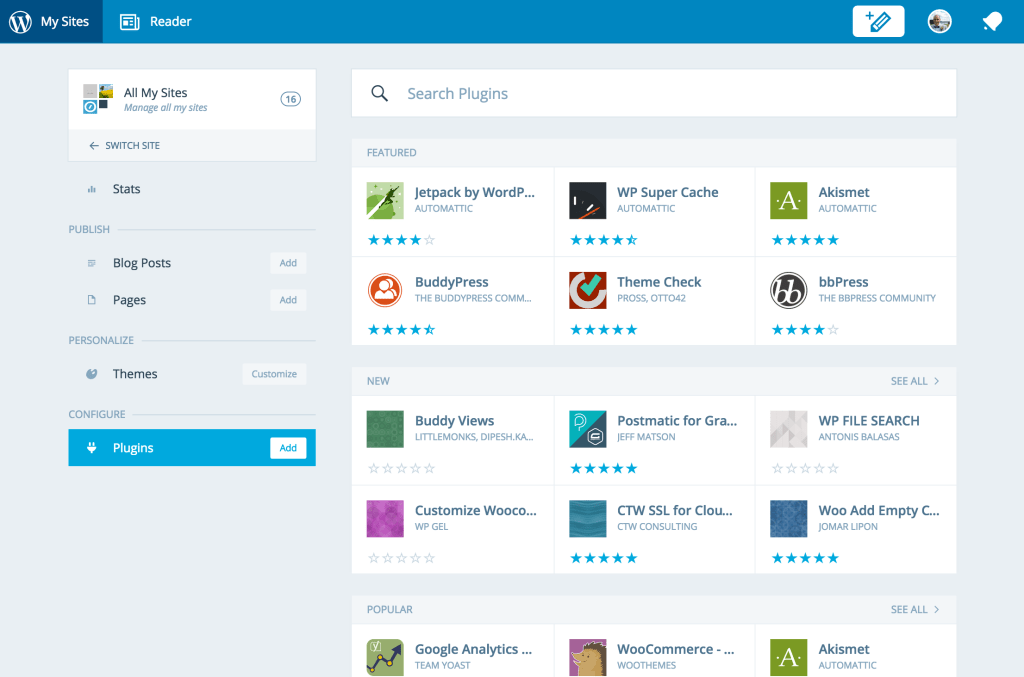The height and width of the screenshot is (677, 1024).
Task: Click the star rating under Akismet featured
Action: (805, 240)
